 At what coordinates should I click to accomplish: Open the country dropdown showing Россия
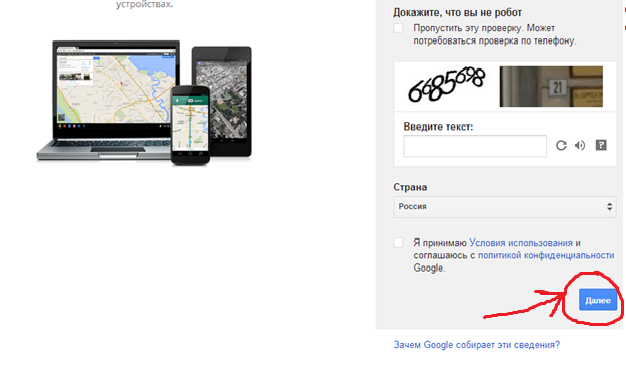pyautogui.click(x=505, y=206)
